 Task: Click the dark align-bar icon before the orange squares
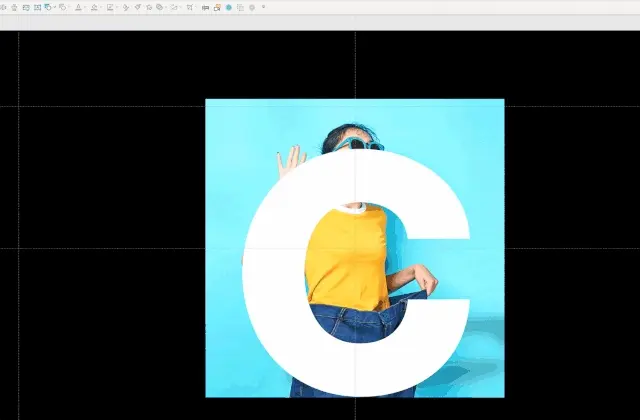pos(205,8)
